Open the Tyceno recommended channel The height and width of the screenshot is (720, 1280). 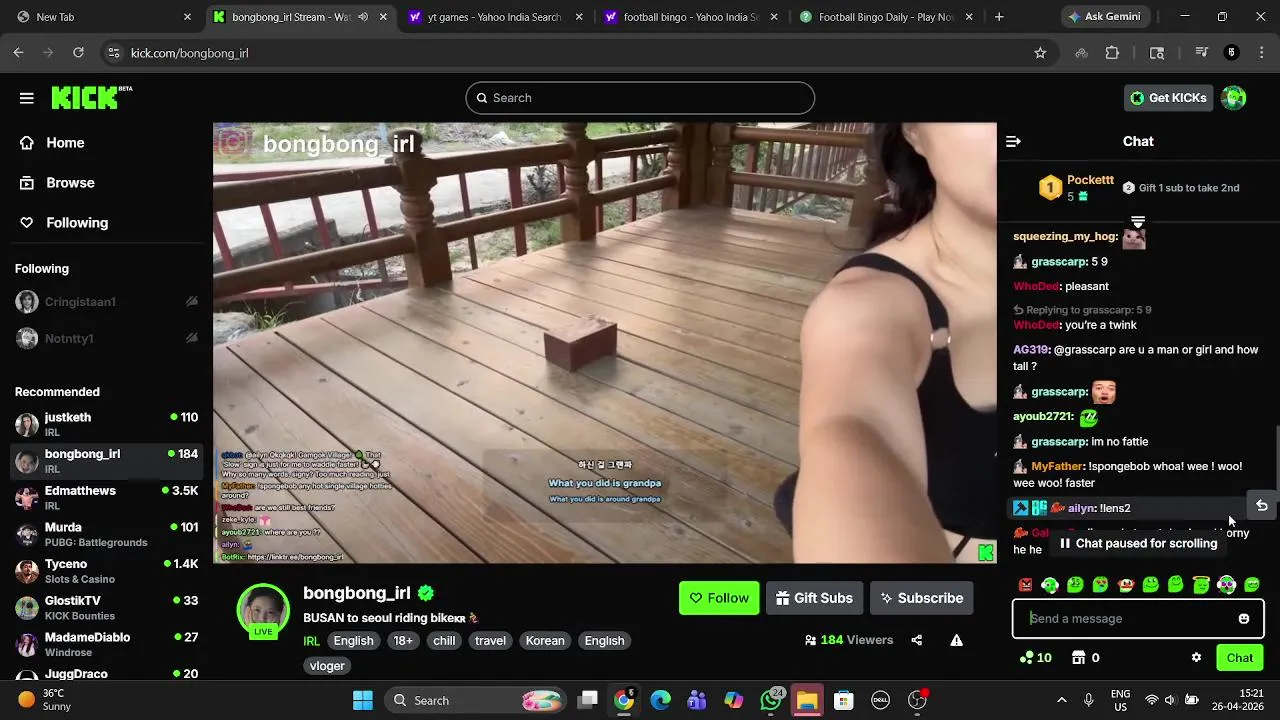pos(105,571)
